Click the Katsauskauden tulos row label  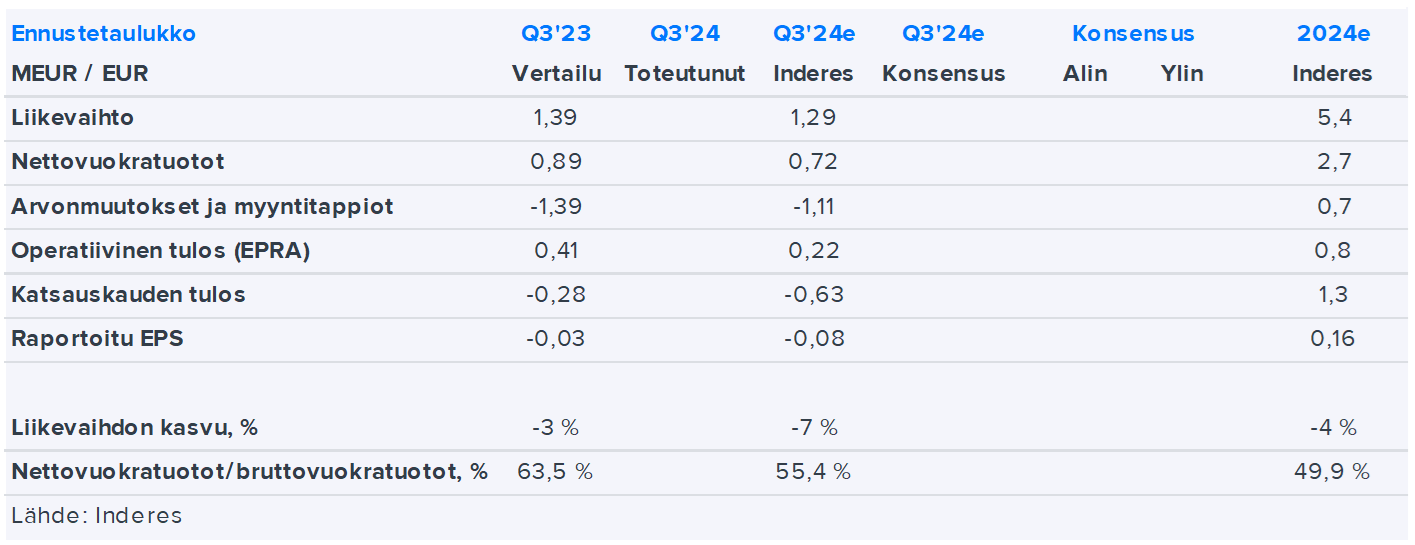(128, 295)
